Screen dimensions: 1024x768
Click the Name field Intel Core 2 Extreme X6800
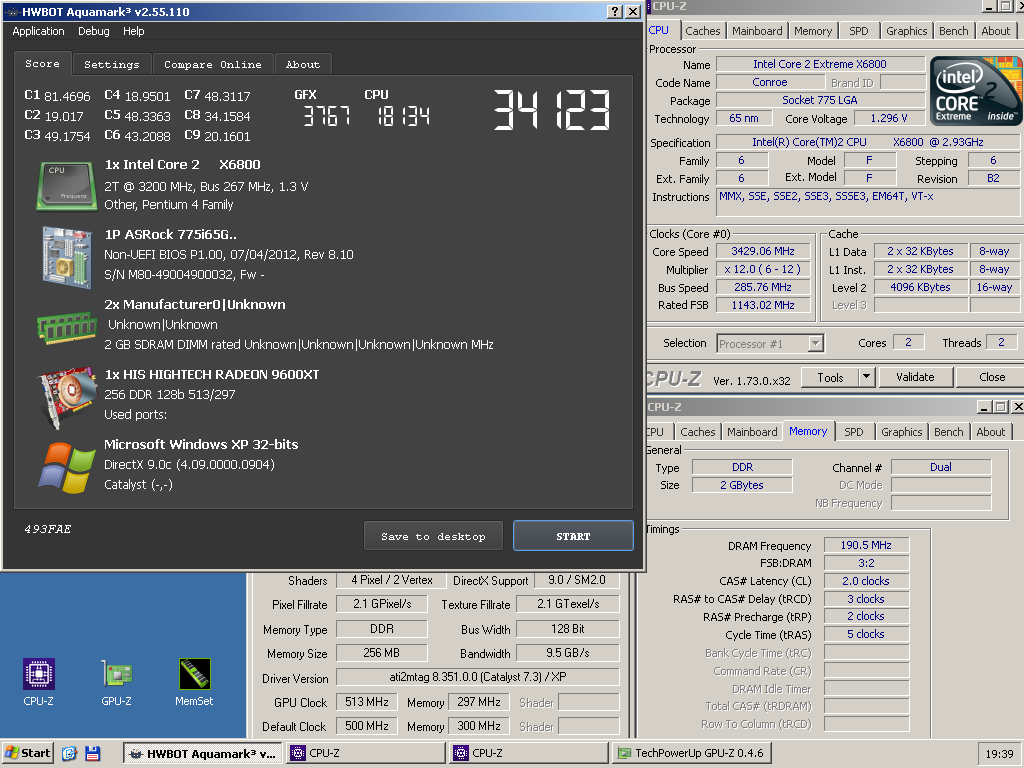pos(820,64)
